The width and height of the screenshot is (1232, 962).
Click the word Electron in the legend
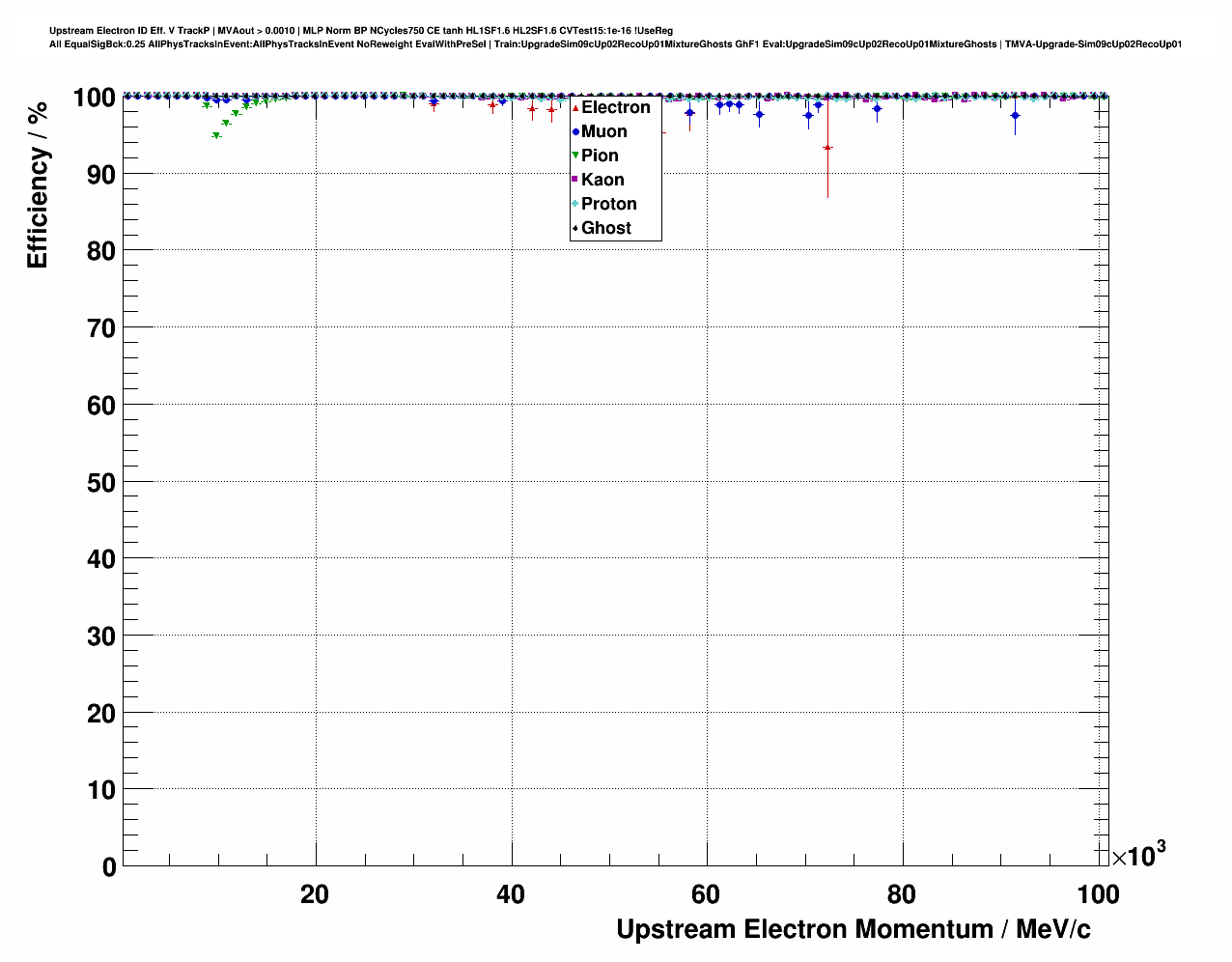615,107
